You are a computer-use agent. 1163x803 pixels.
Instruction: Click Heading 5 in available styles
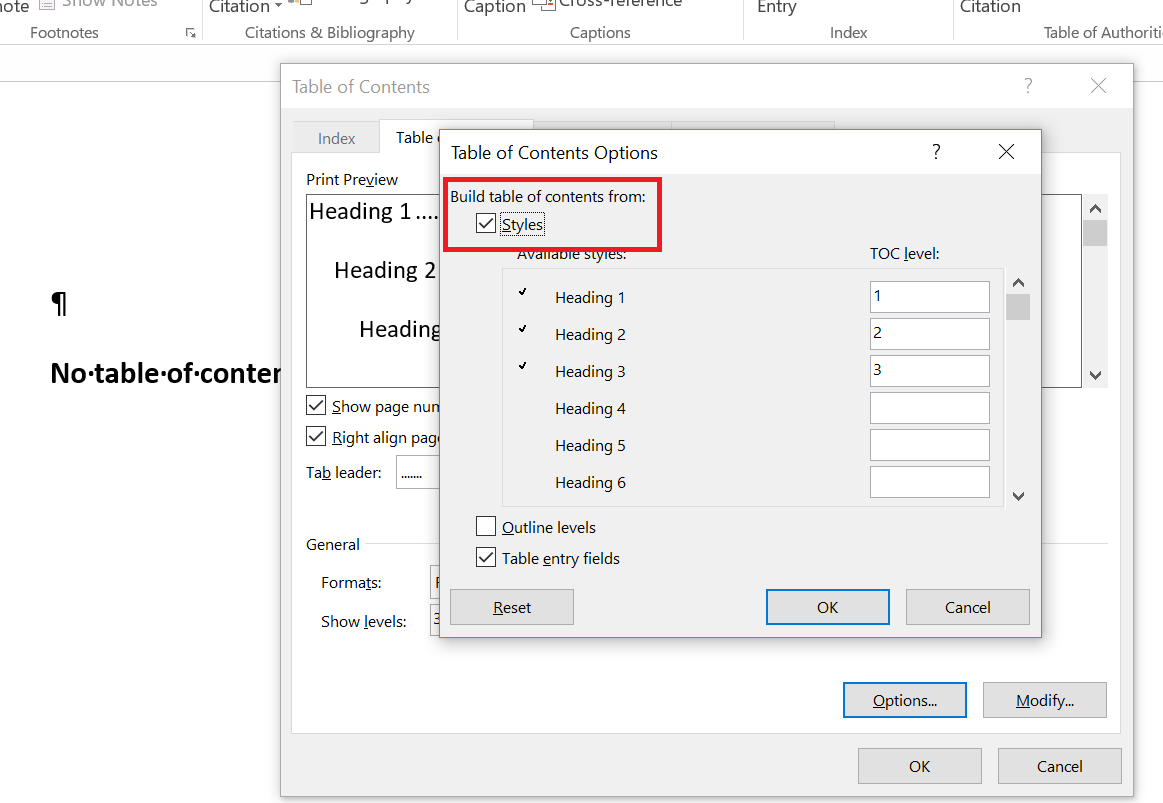coord(590,446)
